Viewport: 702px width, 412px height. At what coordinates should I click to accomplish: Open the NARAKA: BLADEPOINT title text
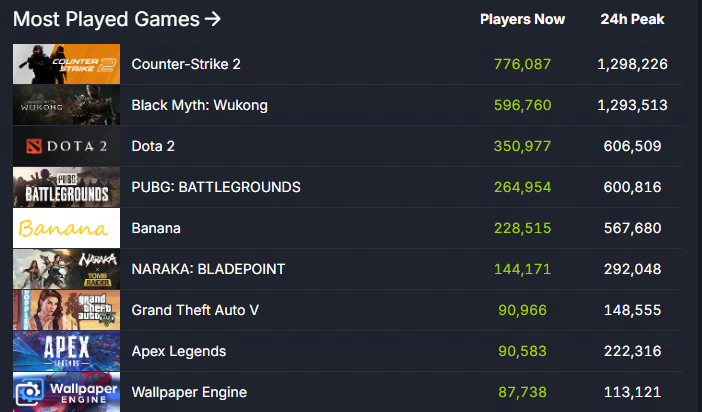208,269
